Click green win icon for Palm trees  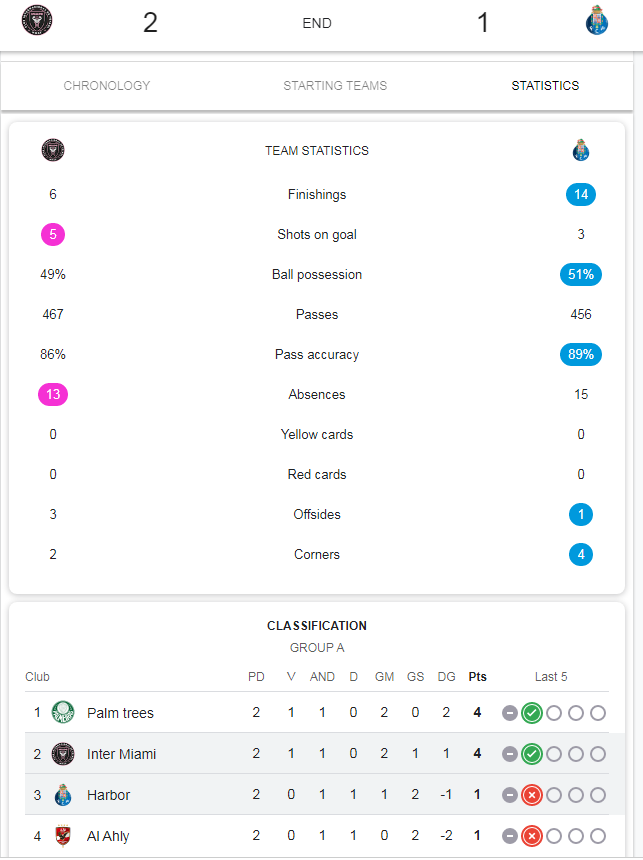[532, 713]
